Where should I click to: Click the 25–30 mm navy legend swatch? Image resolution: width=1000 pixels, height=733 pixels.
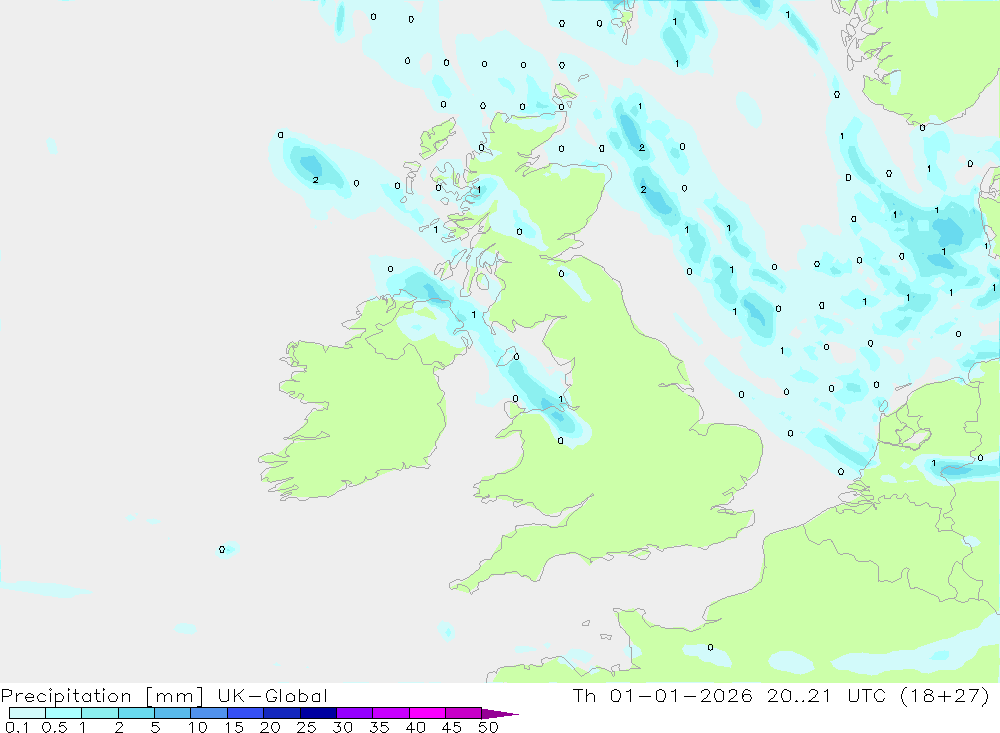pos(318,713)
